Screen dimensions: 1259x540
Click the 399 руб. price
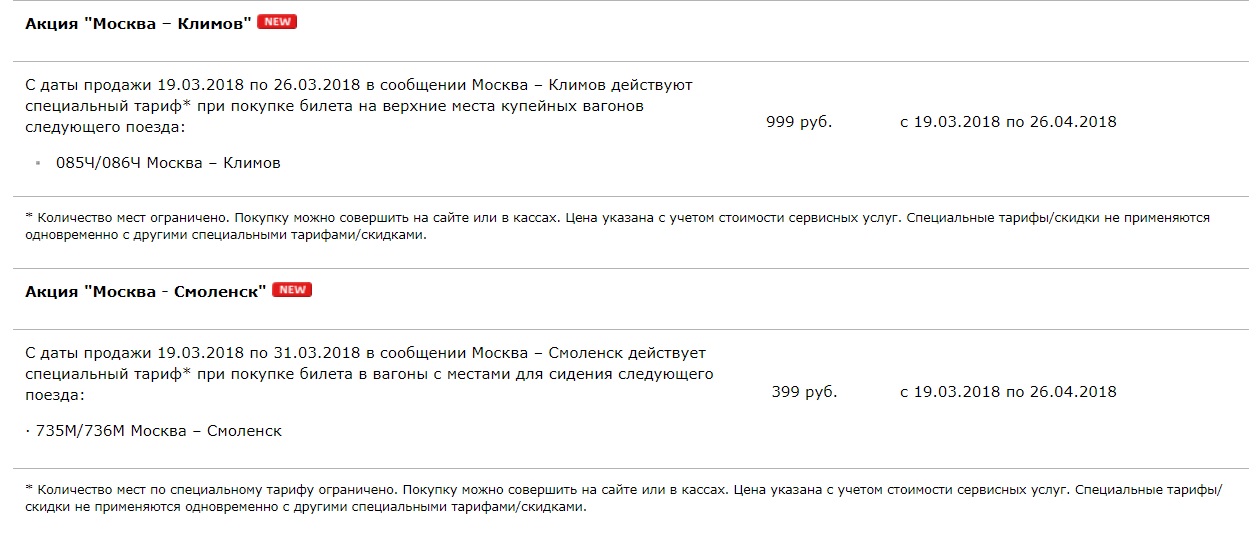pyautogui.click(x=804, y=392)
